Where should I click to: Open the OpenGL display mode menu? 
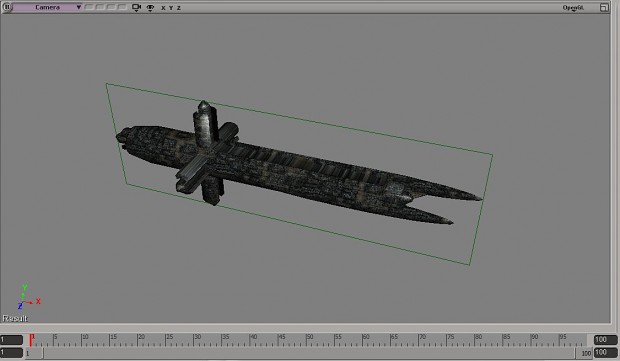click(573, 8)
